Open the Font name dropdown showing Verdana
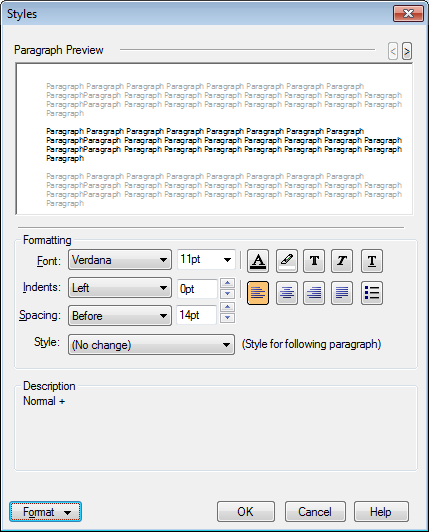This screenshot has width=429, height=532. click(120, 260)
